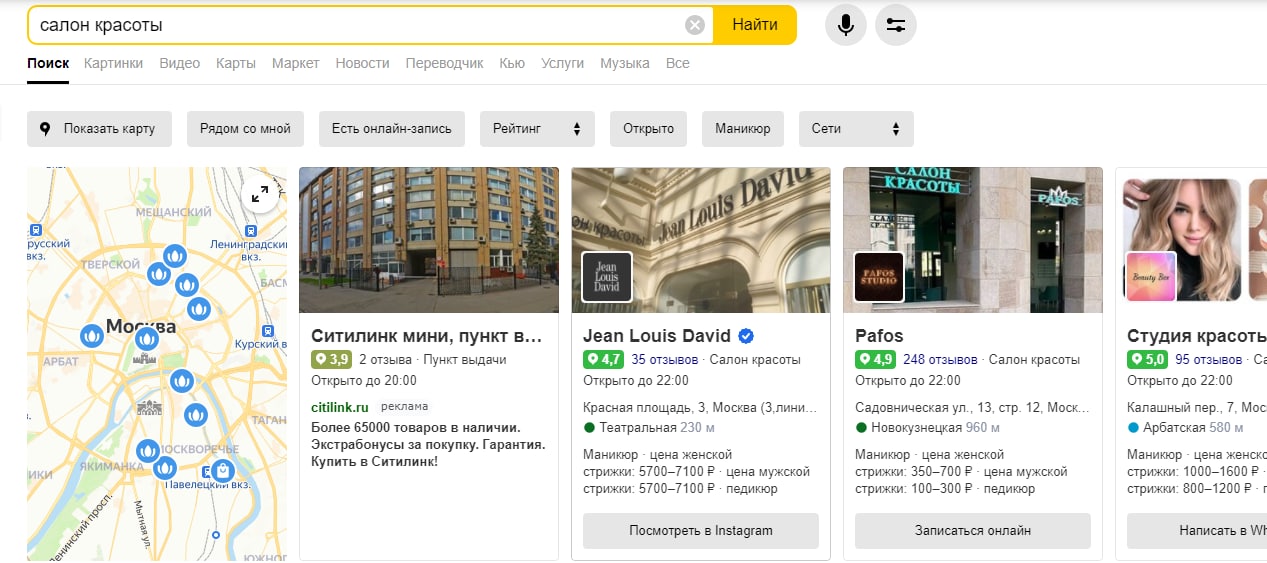This screenshot has width=1267, height=563.
Task: Click the 3,9 rating badge for Ситилинк
Action: (331, 359)
